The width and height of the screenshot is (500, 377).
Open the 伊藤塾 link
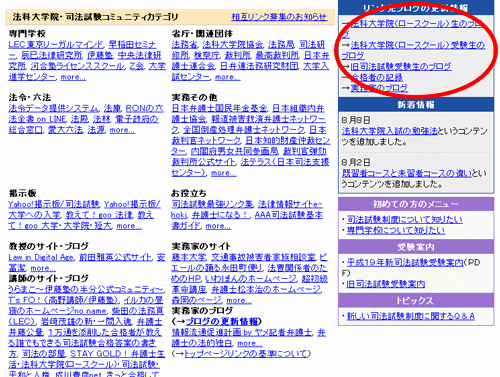tap(100, 55)
